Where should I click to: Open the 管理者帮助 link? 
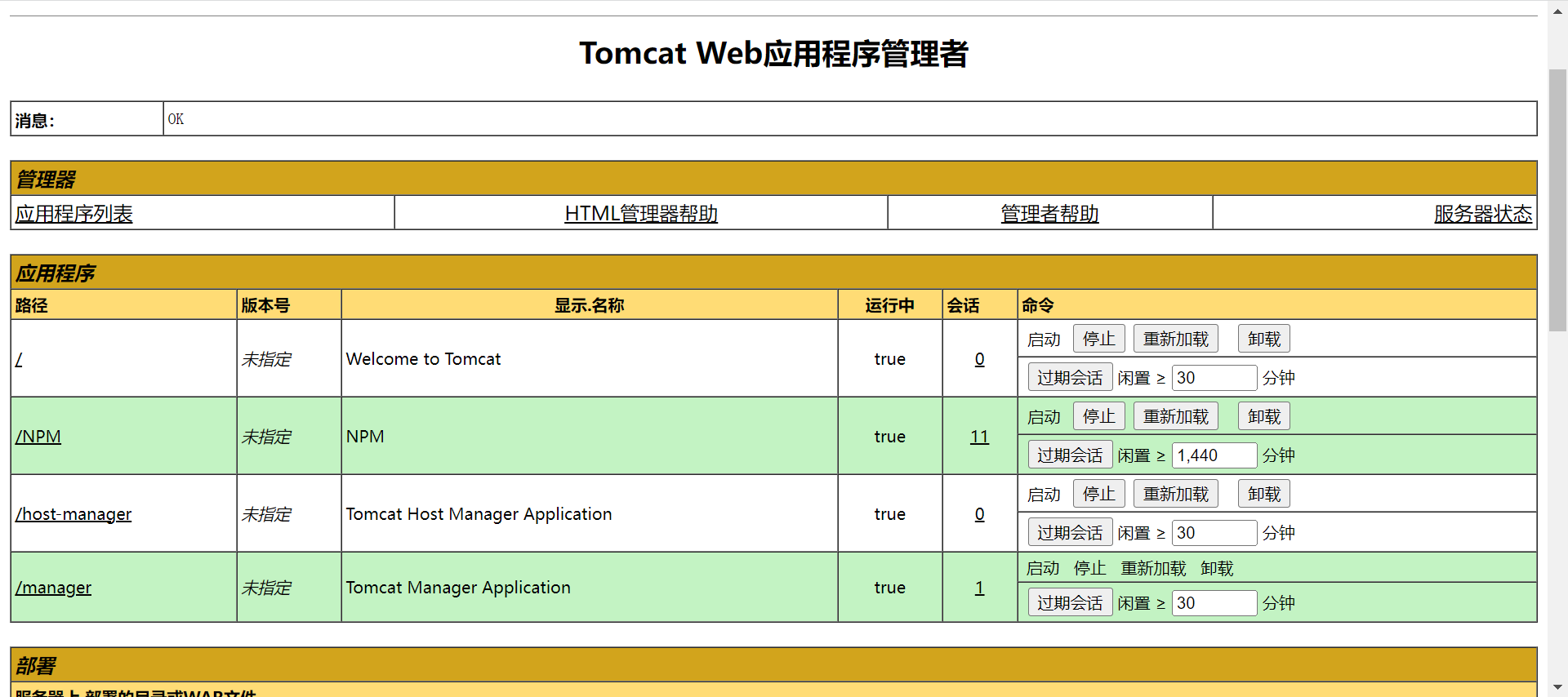1049,214
